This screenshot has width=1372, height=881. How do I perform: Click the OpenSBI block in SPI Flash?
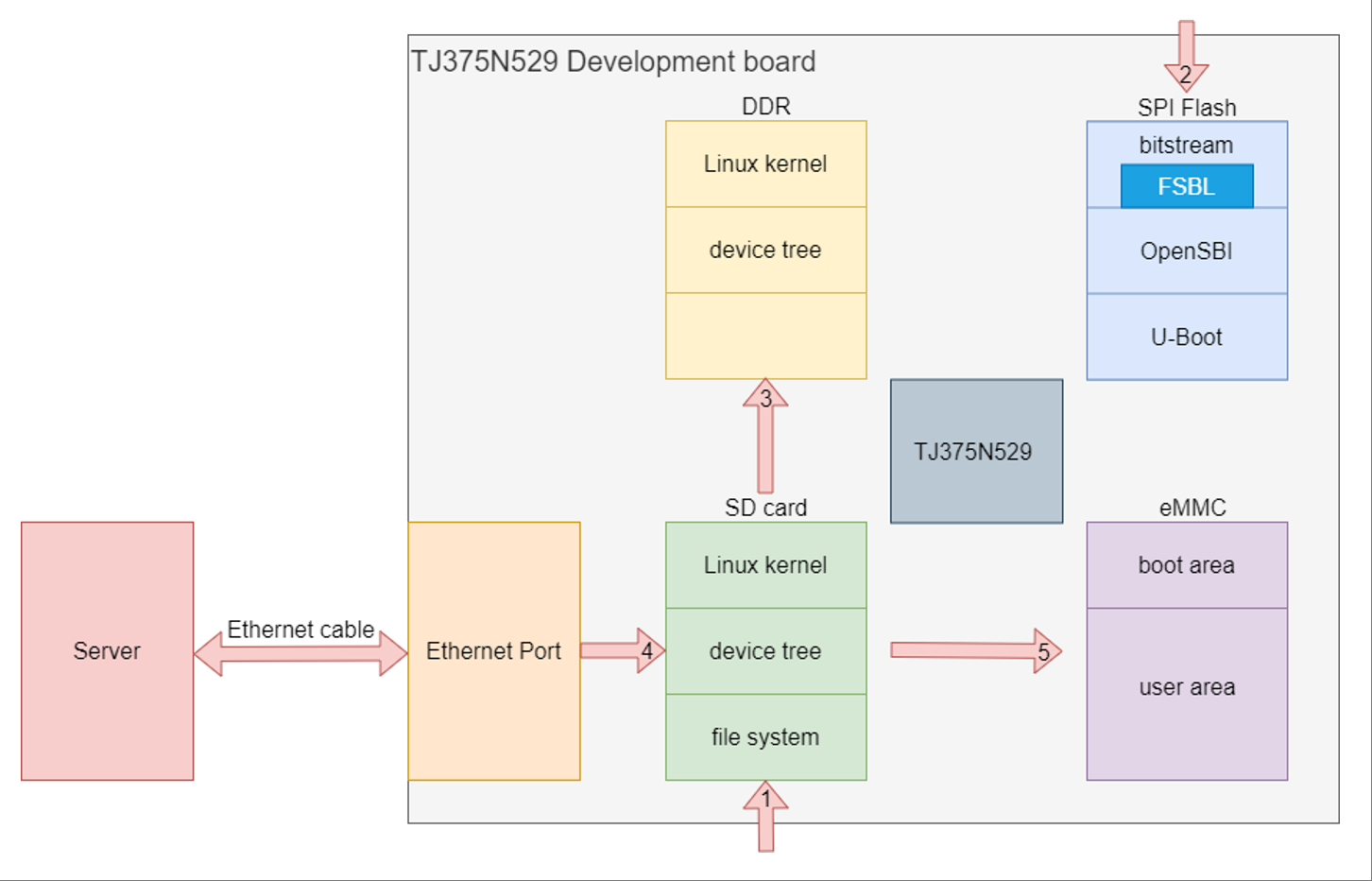click(1186, 250)
